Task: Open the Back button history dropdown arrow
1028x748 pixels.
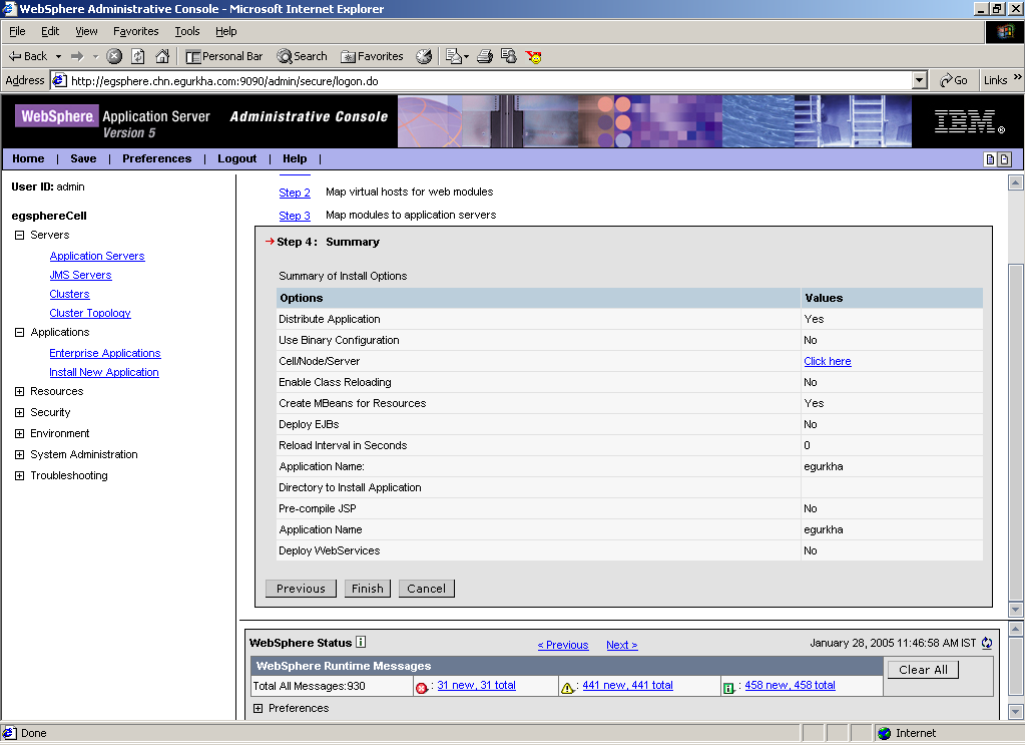Action: [58, 56]
